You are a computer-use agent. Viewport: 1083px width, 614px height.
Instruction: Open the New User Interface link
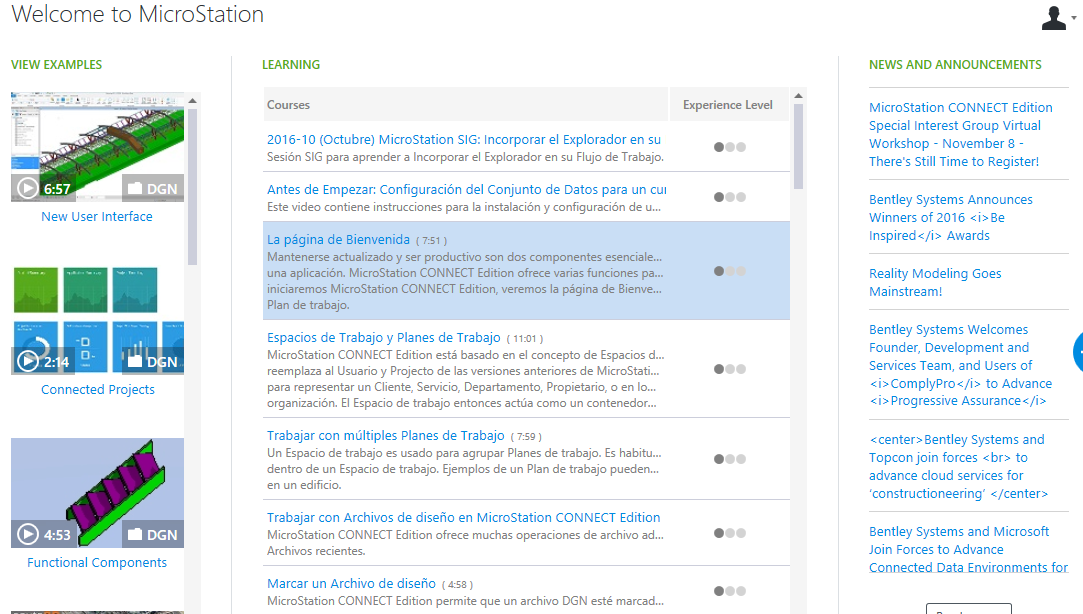click(x=97, y=217)
